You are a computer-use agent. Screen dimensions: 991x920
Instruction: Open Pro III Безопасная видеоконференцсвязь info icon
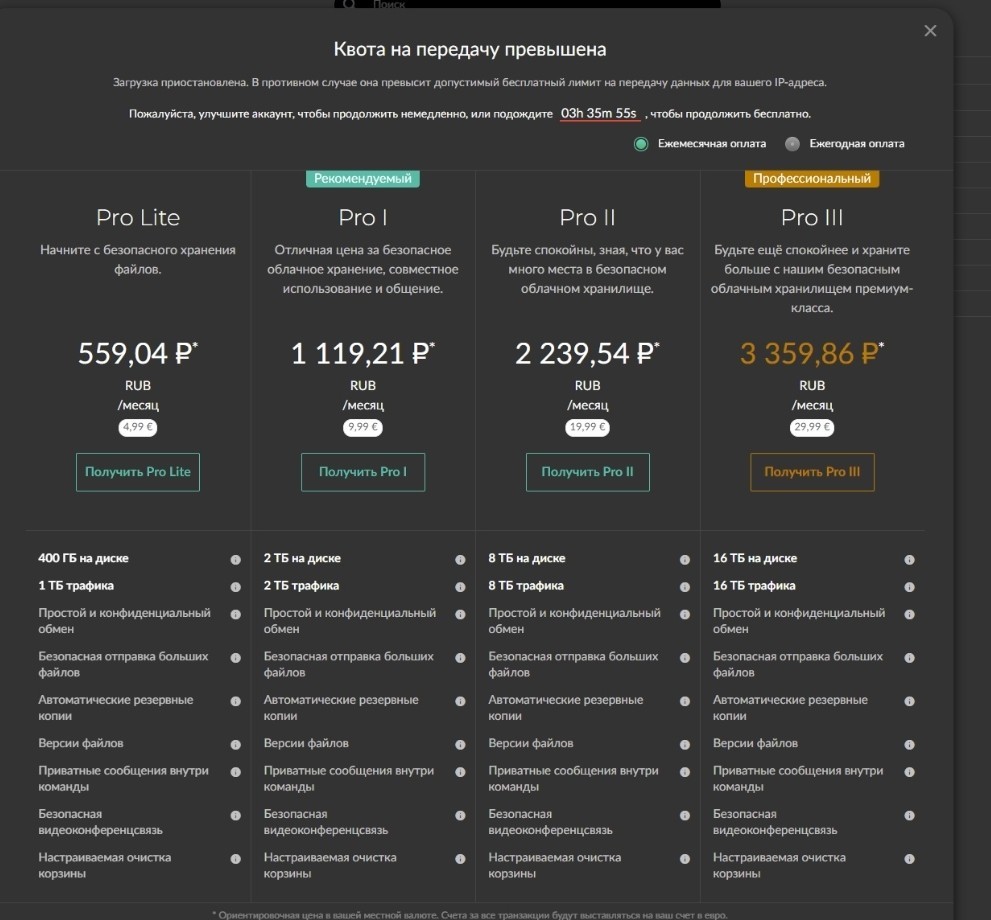tap(909, 815)
